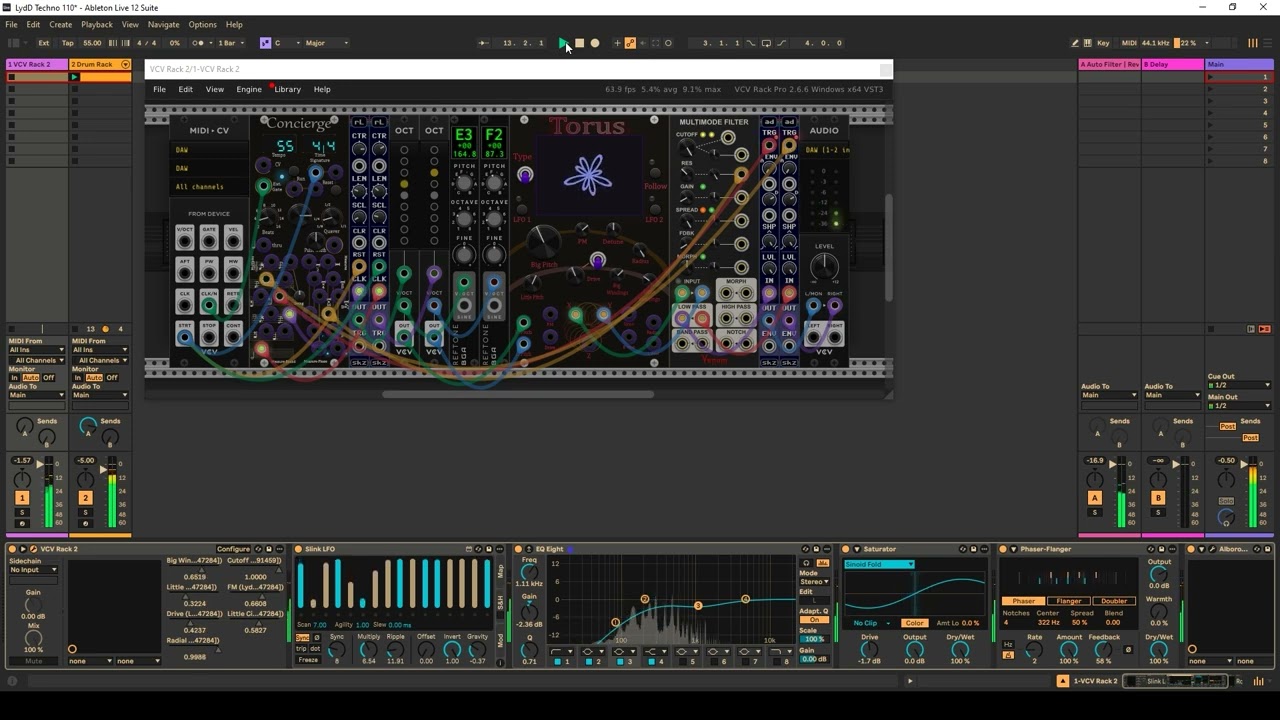This screenshot has width=1280, height=720.
Task: Stop the transport in Ableton
Action: [x=579, y=43]
